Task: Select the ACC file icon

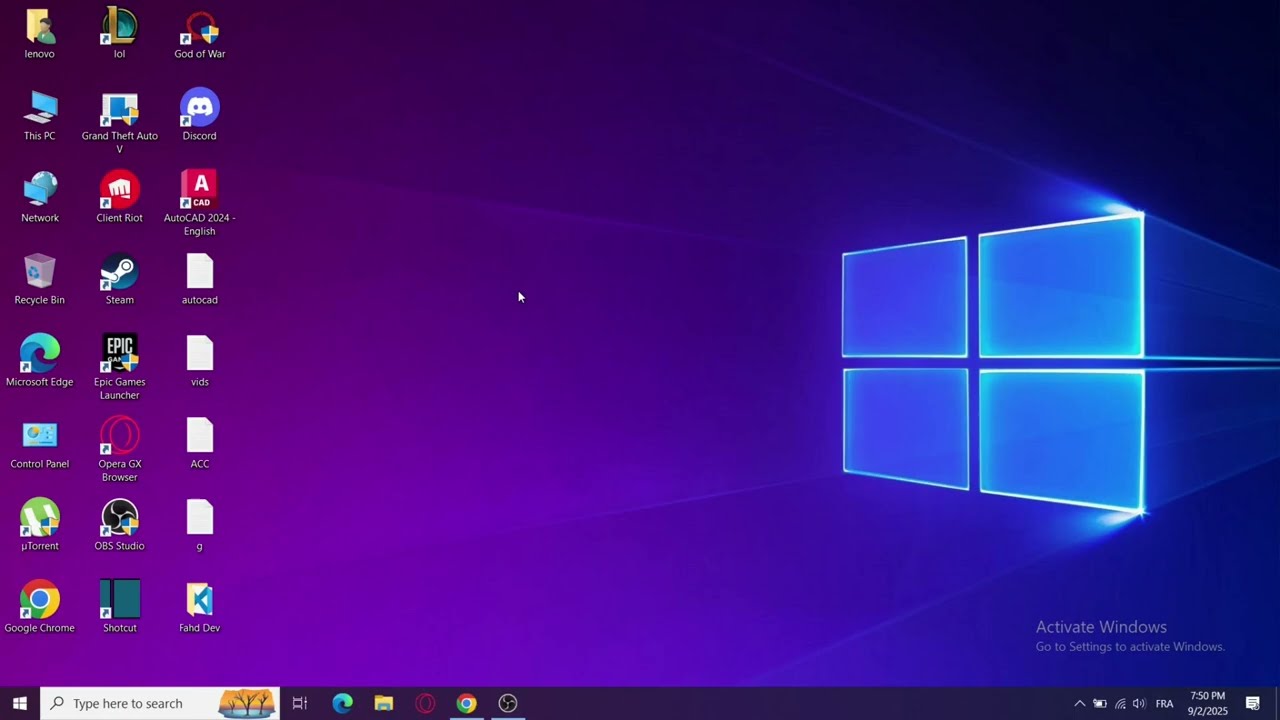Action: click(x=199, y=444)
